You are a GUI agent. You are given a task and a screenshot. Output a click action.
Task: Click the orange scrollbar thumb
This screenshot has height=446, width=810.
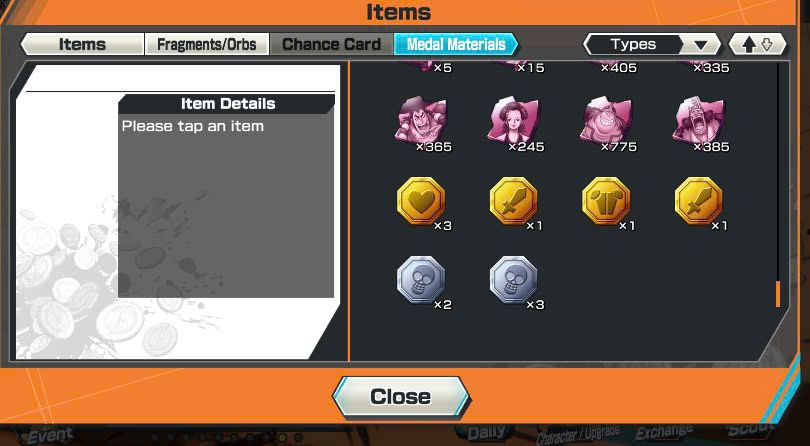point(778,294)
